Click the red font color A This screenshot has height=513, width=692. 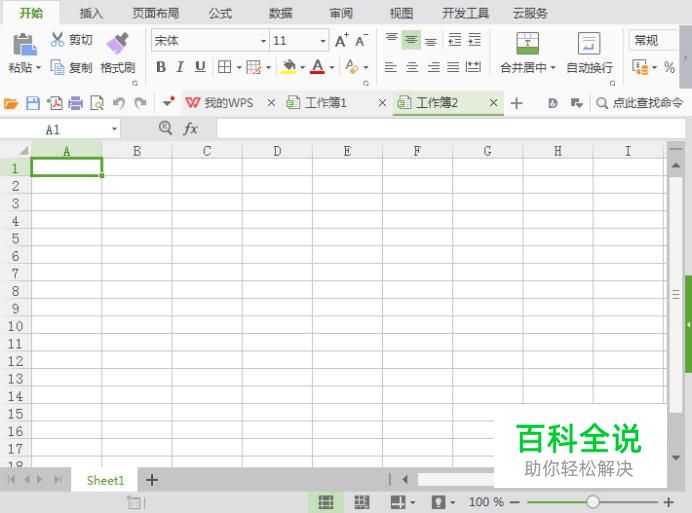point(317,67)
